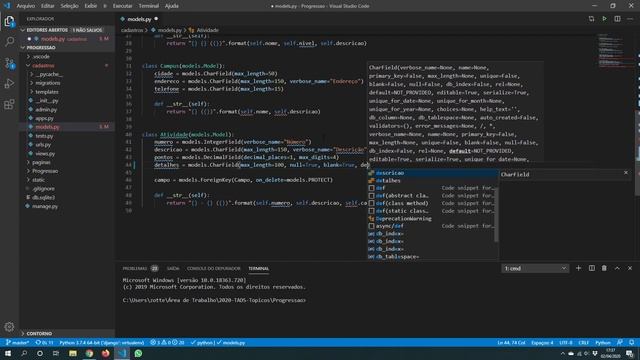Split the editor to the right
The width and height of the screenshot is (640, 360).
[617, 19]
